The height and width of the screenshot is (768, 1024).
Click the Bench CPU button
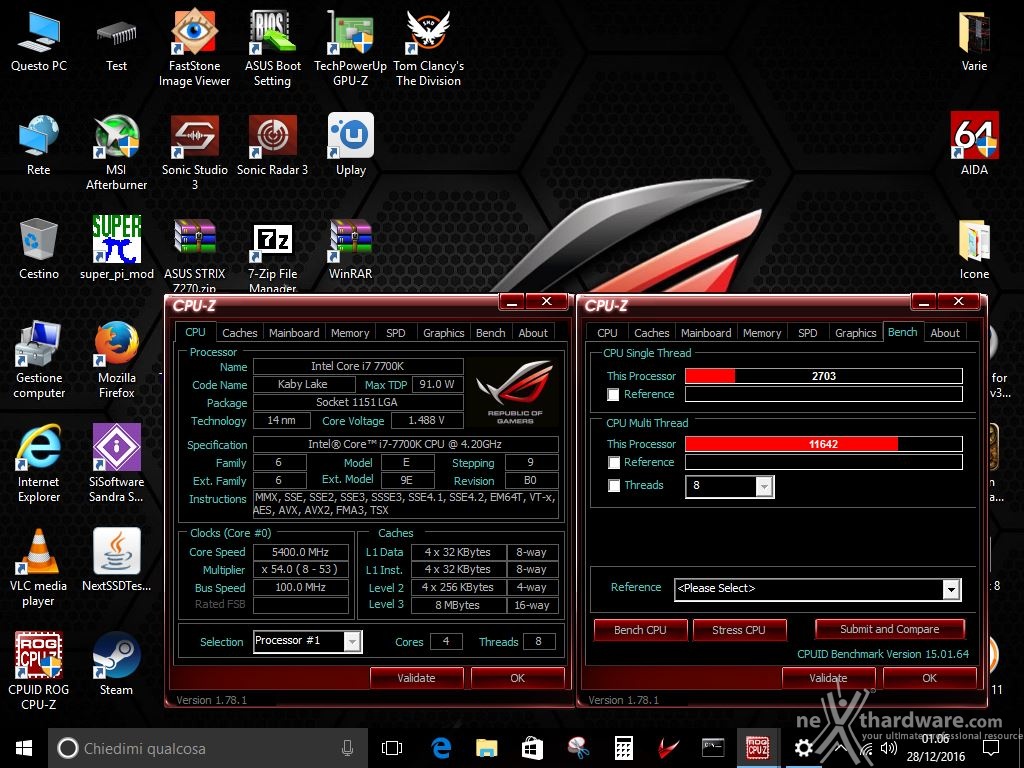point(640,630)
